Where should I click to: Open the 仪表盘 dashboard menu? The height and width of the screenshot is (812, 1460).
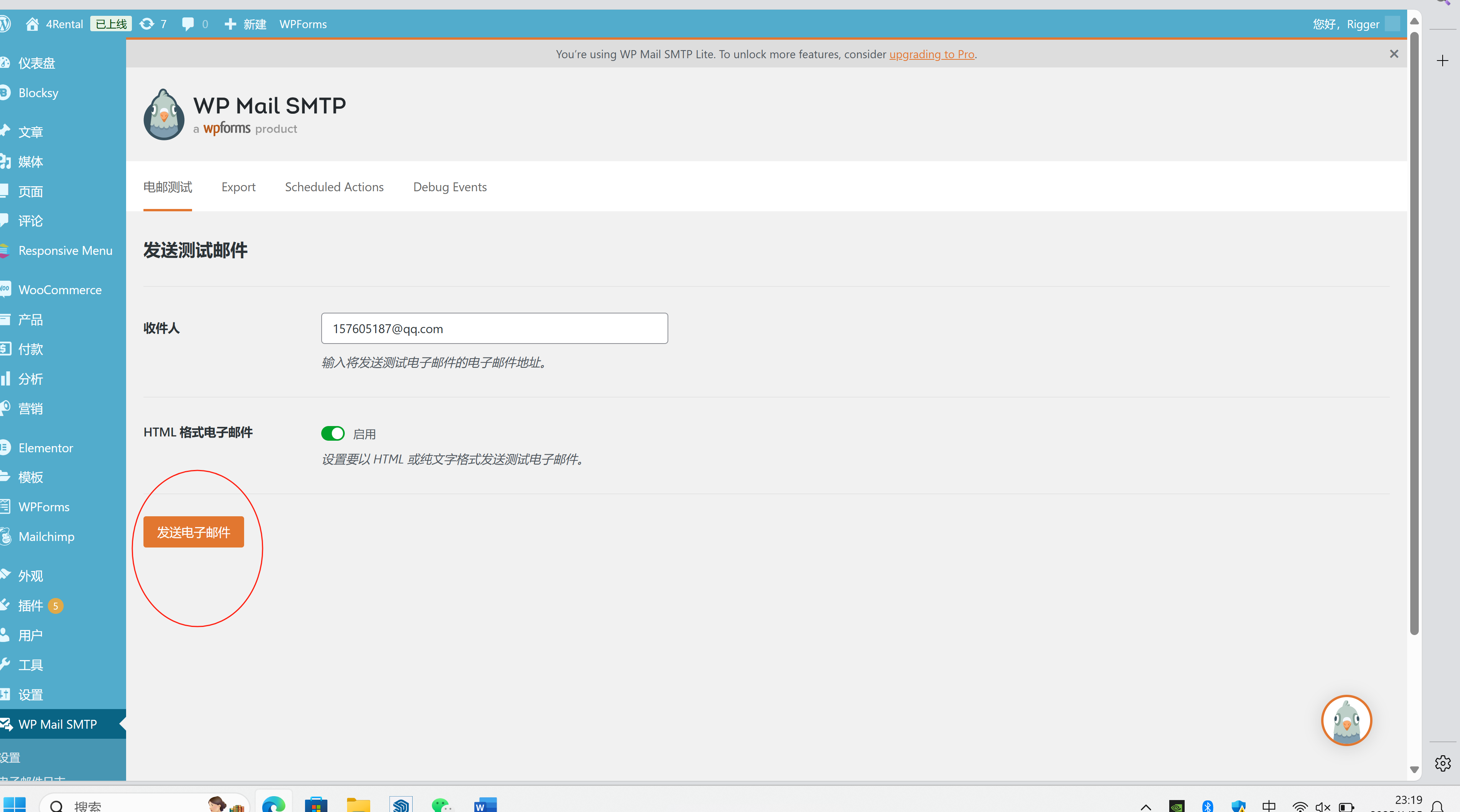click(x=37, y=63)
